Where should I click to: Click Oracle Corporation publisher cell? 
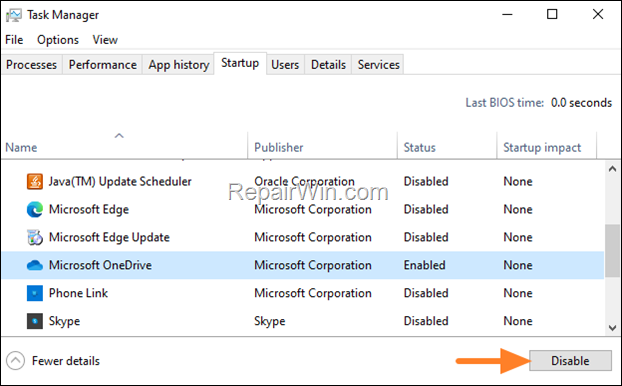click(304, 182)
